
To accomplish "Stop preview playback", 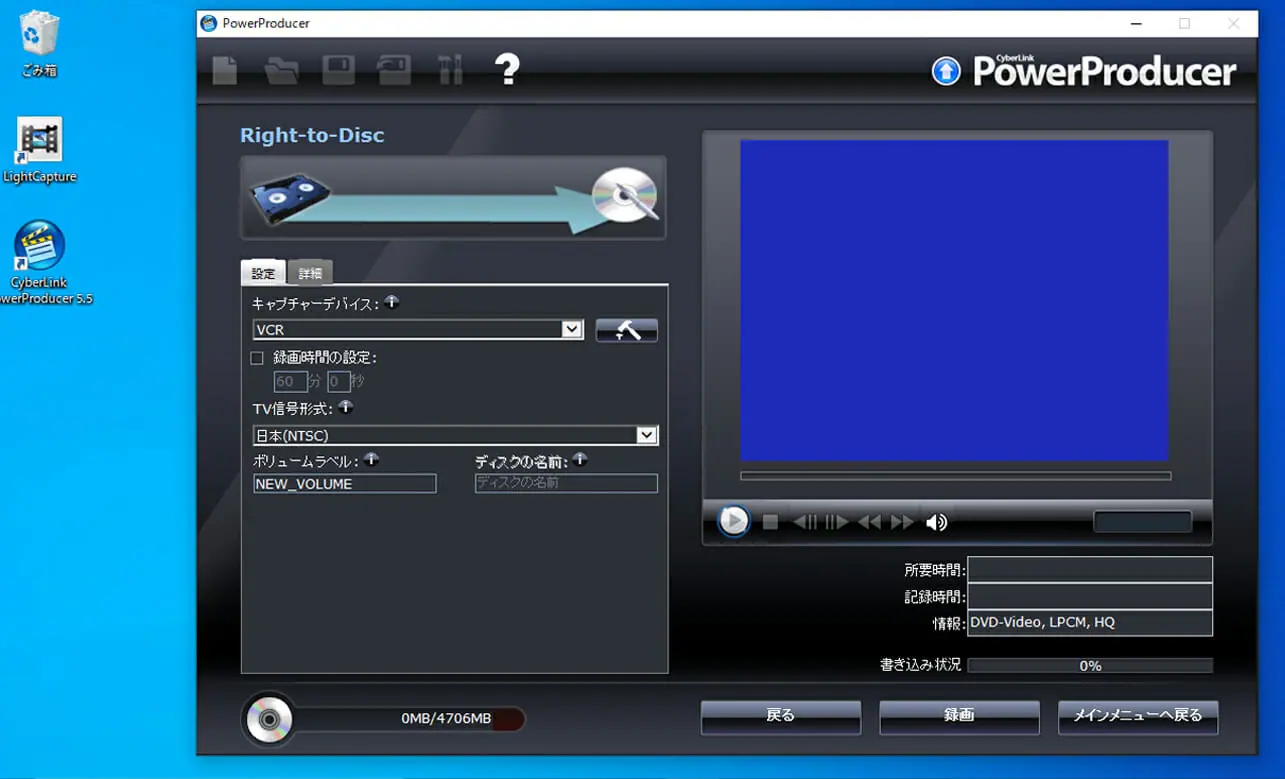I will coord(770,522).
